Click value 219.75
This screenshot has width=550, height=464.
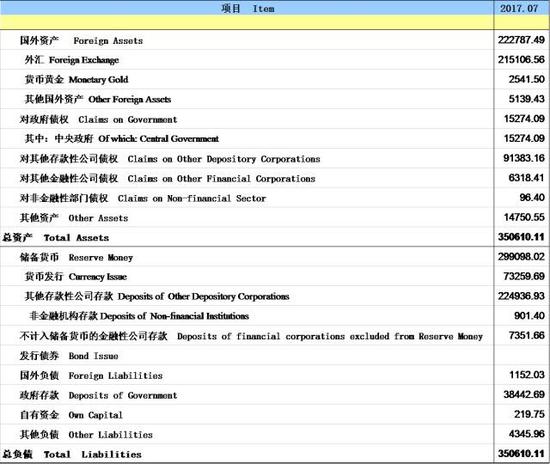coord(530,414)
